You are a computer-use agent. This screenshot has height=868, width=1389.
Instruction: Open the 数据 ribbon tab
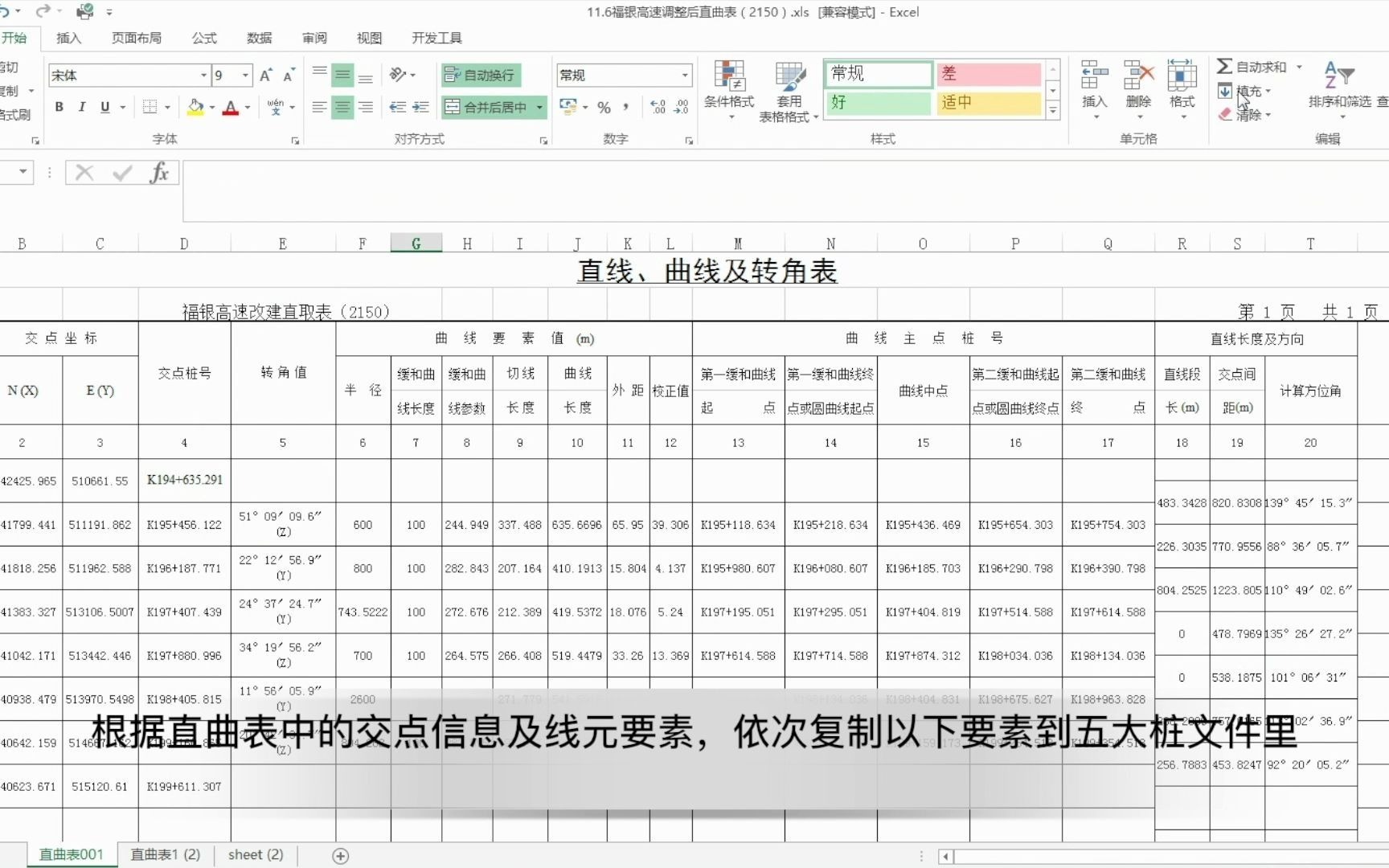(x=259, y=38)
